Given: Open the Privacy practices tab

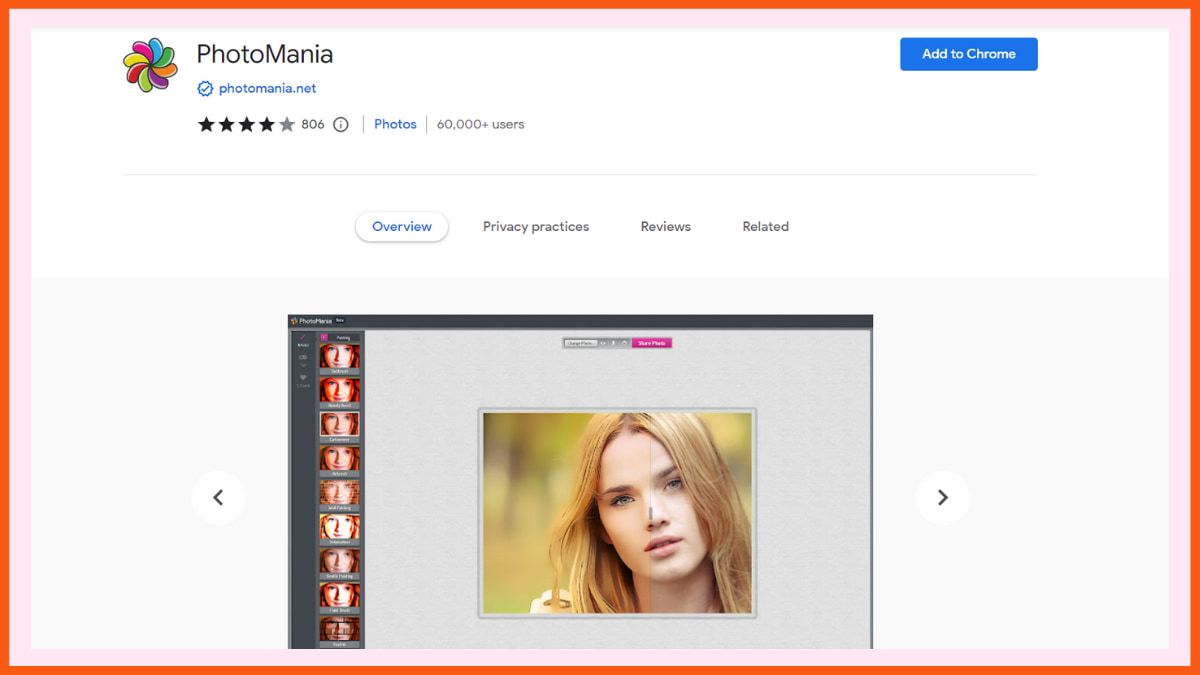Looking at the screenshot, I should coord(536,226).
